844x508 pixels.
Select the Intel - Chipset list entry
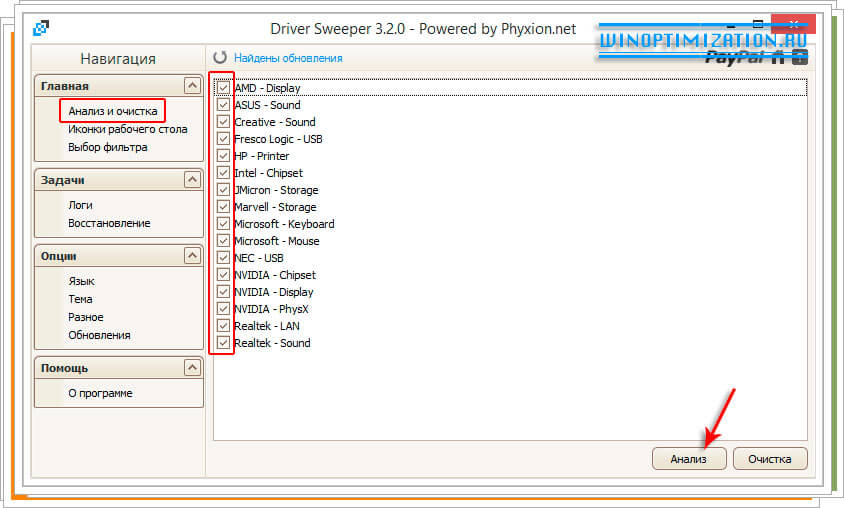tap(268, 173)
